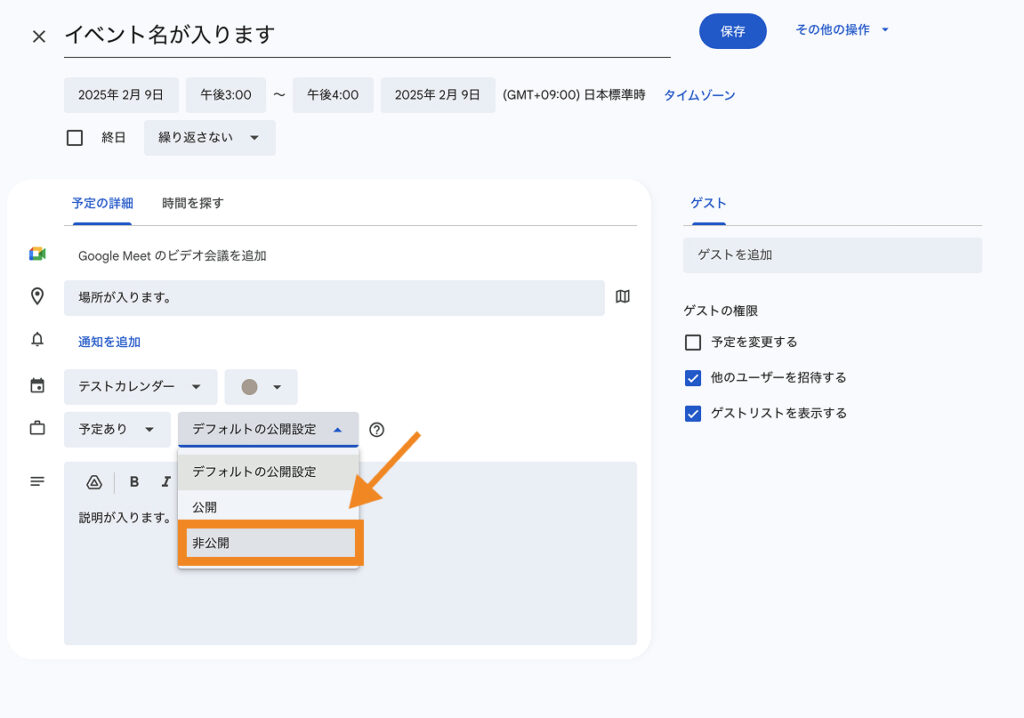
Task: Open the map preview icon beside location
Action: (x=623, y=297)
